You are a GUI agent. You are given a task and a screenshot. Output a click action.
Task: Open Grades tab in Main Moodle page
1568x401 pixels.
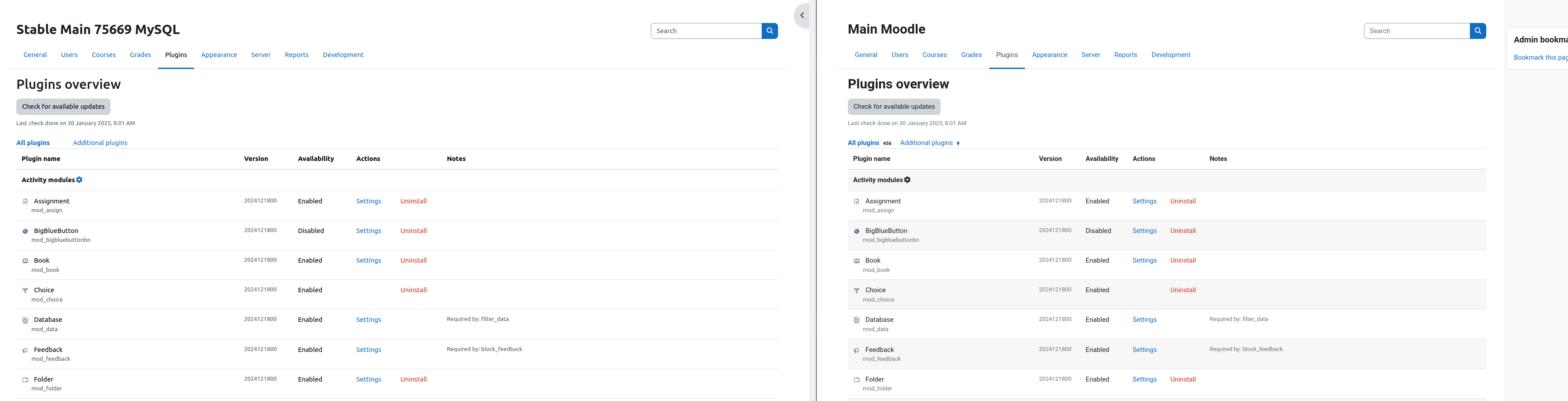pyautogui.click(x=971, y=55)
